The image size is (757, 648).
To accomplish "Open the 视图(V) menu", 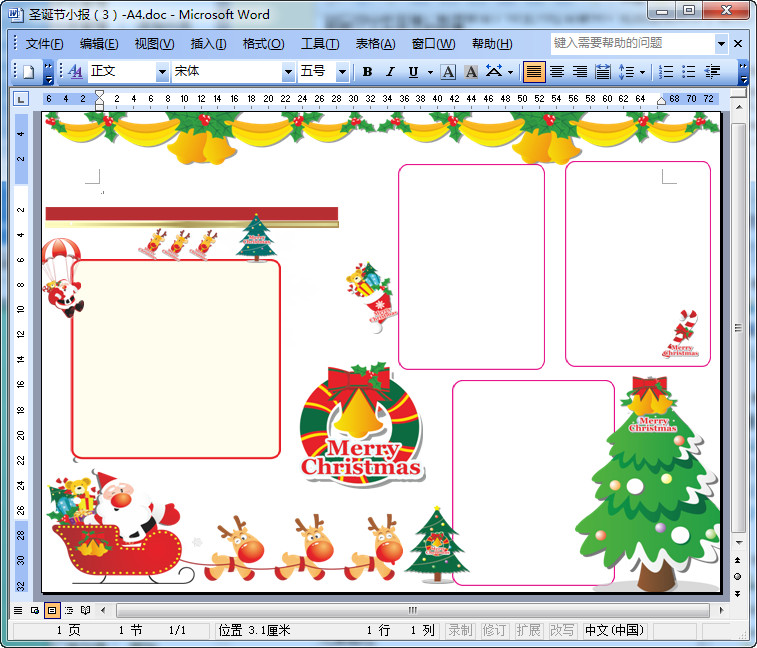I will (x=154, y=44).
